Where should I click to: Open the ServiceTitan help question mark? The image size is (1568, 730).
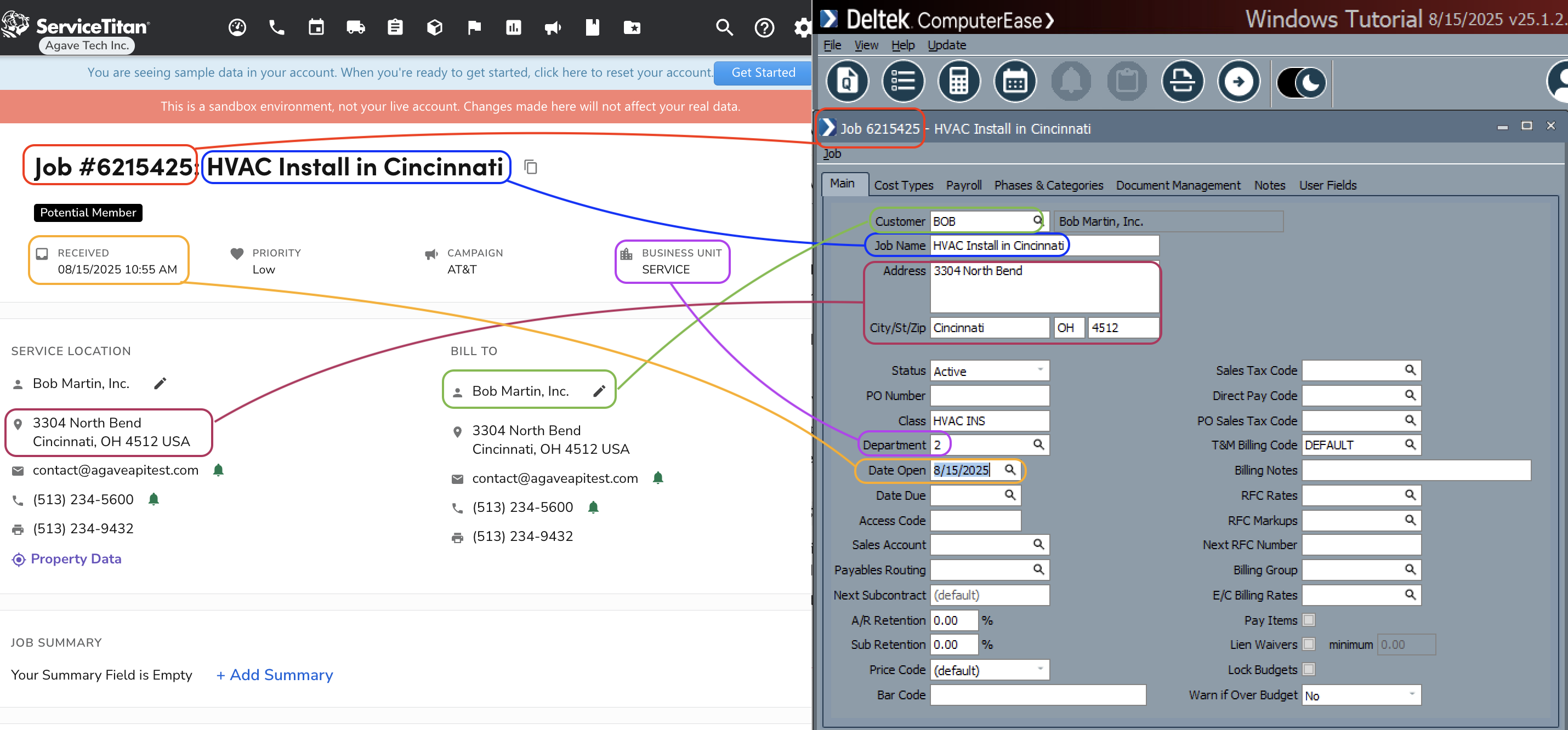(x=764, y=27)
